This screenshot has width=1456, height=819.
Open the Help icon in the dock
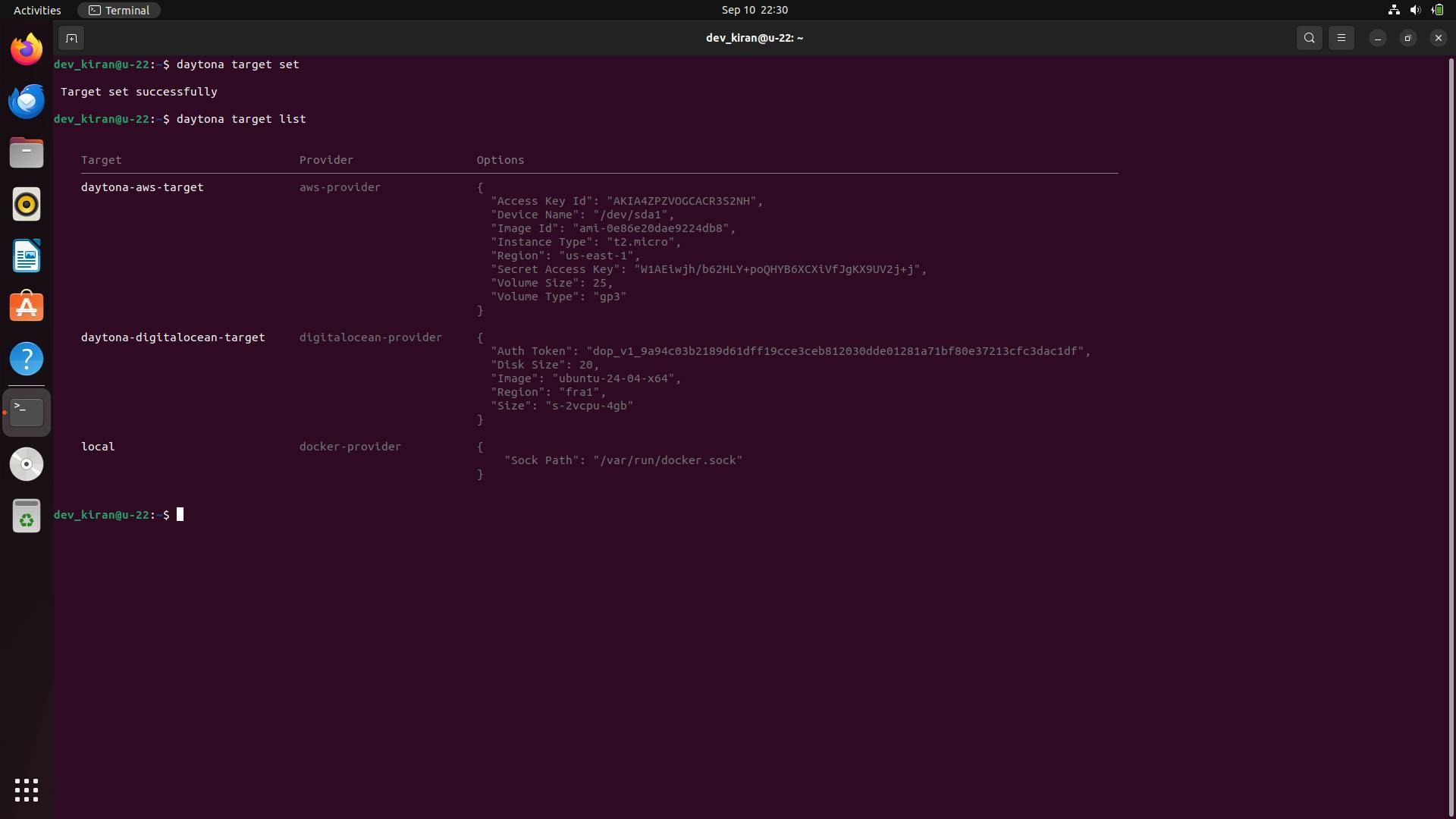[x=27, y=359]
